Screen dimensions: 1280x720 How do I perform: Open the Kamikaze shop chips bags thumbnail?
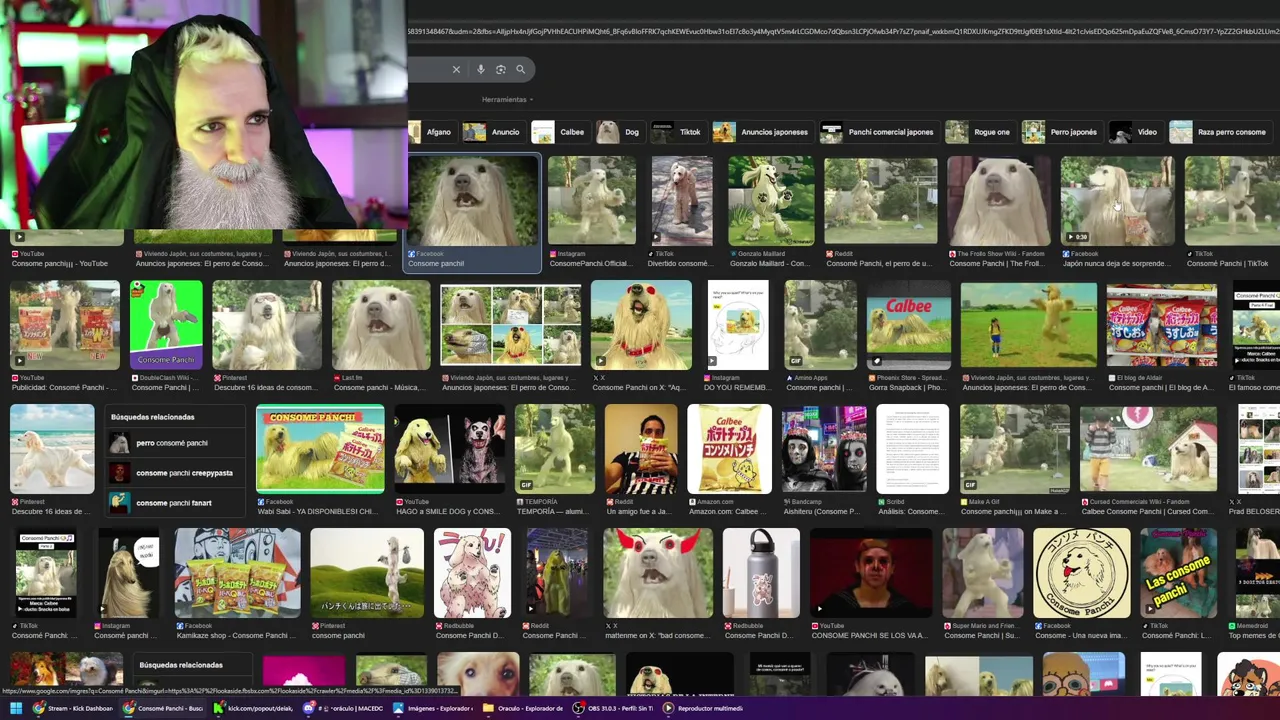237,573
